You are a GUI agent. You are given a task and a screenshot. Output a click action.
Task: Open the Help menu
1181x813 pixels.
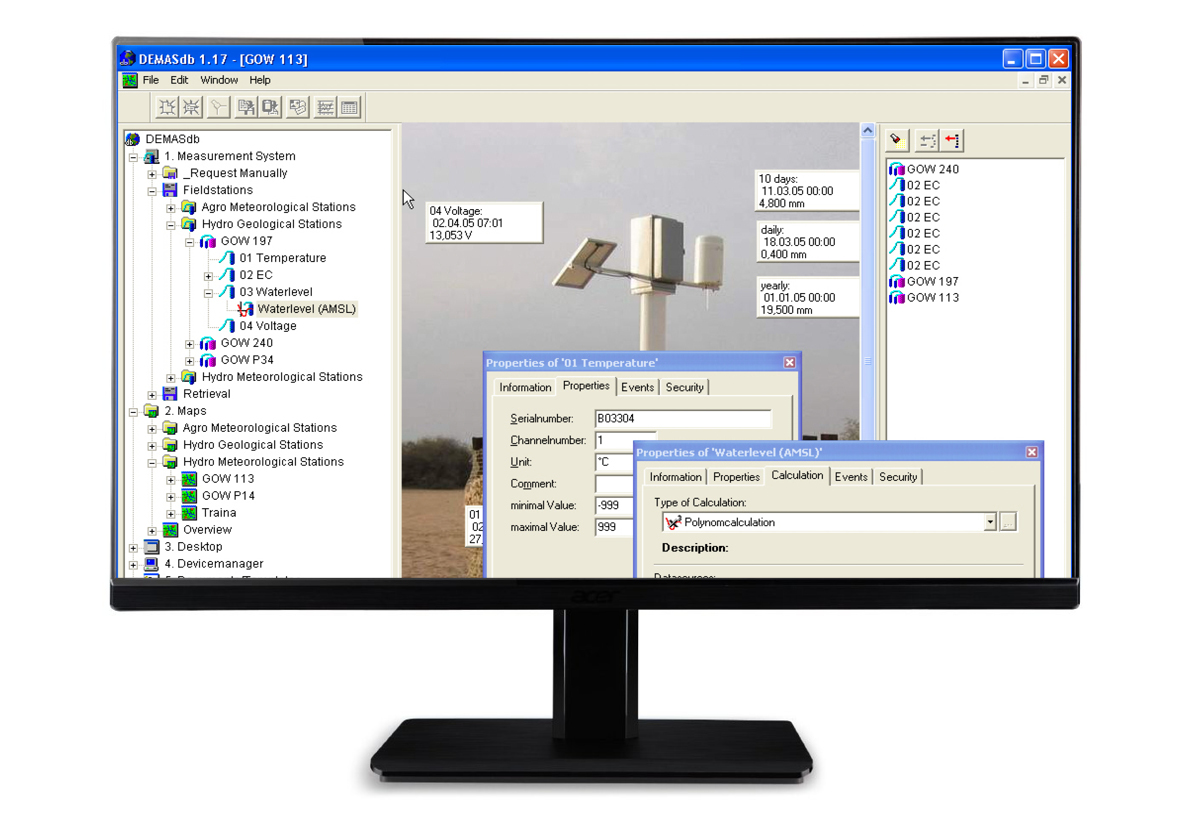pyautogui.click(x=260, y=80)
